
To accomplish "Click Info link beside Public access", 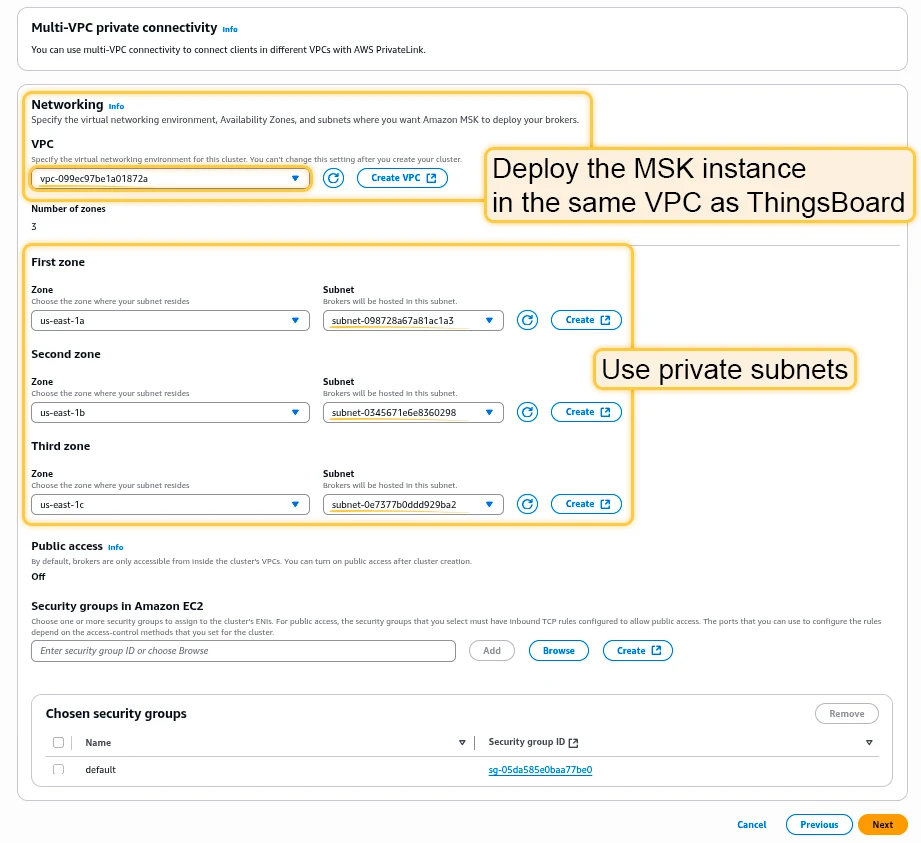I will pos(116,548).
